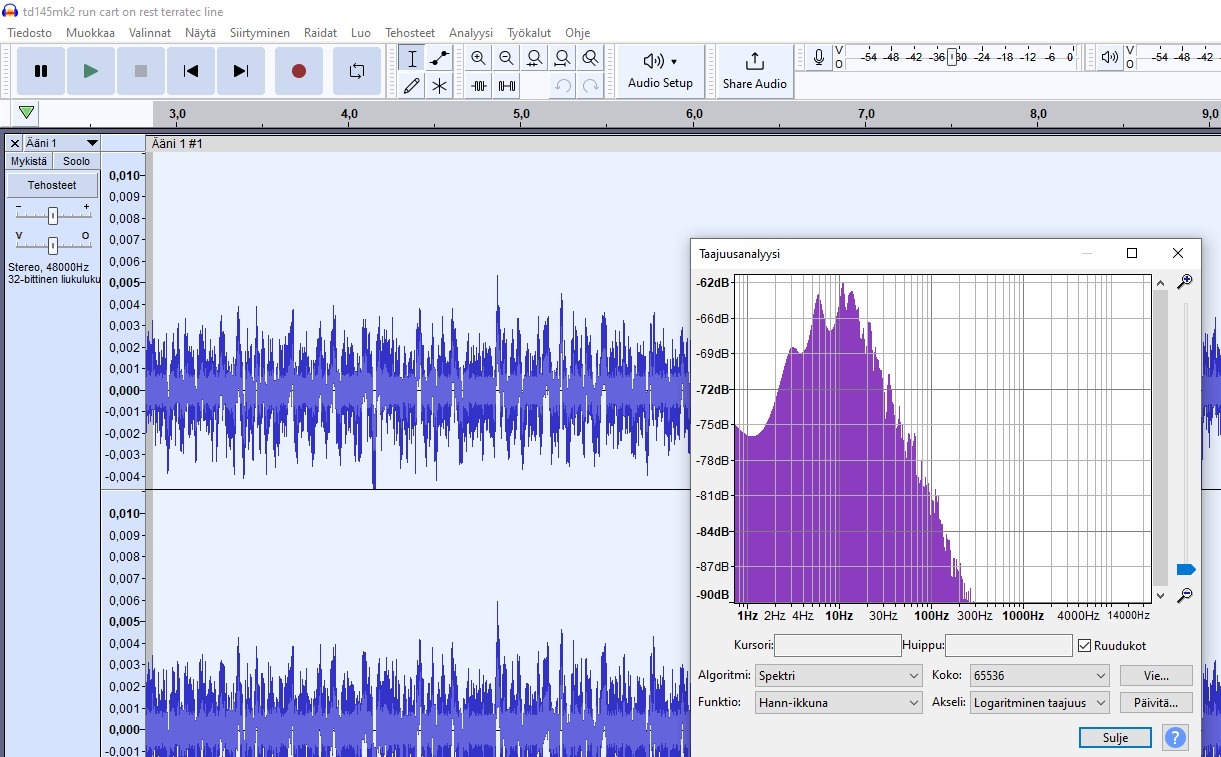
Task: Stop playback with the Stop button
Action: pyautogui.click(x=141, y=71)
